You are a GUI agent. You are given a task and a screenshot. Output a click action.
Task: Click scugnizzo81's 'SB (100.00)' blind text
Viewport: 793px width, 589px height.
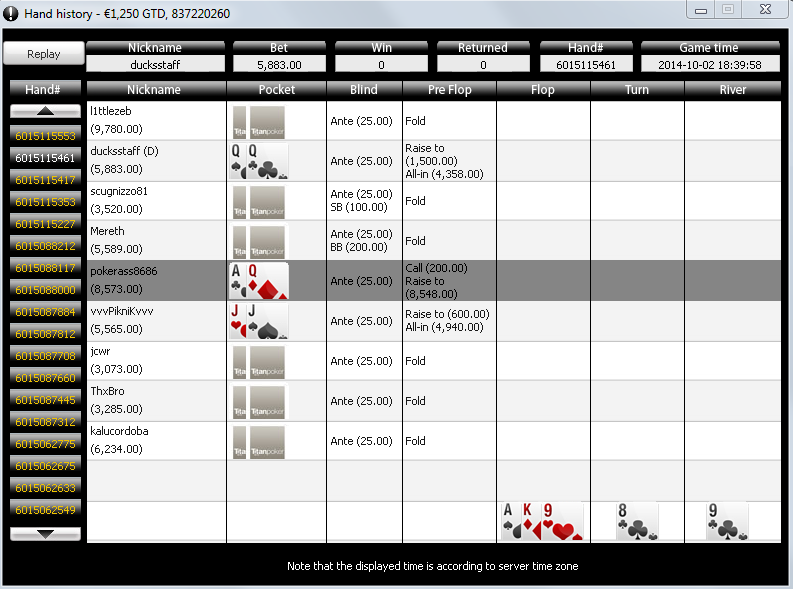[359, 207]
